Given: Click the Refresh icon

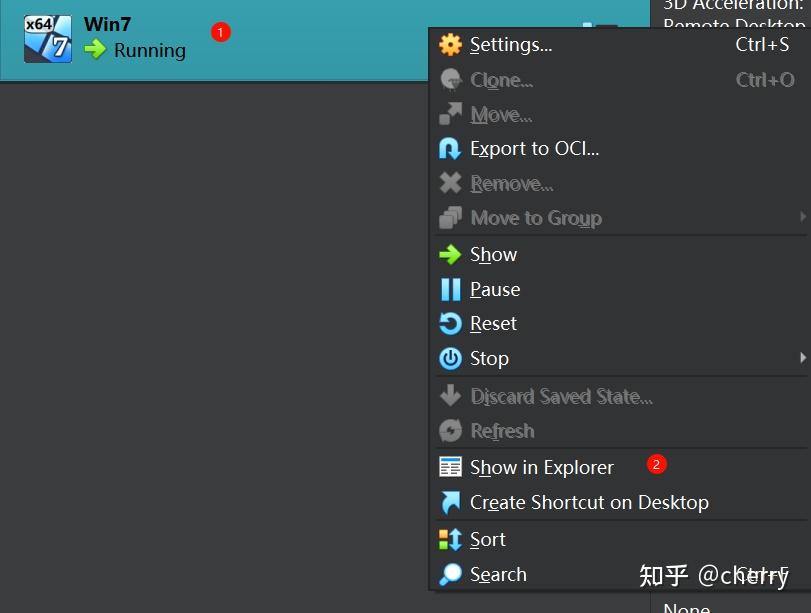Looking at the screenshot, I should tap(450, 431).
